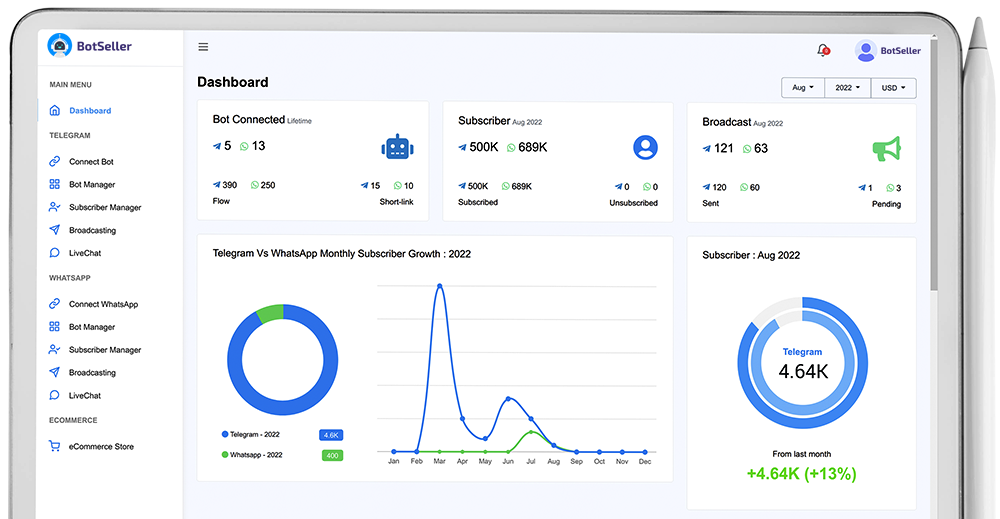Click the Mar peak point on the line chart
The image size is (1000, 519).
tap(439, 286)
